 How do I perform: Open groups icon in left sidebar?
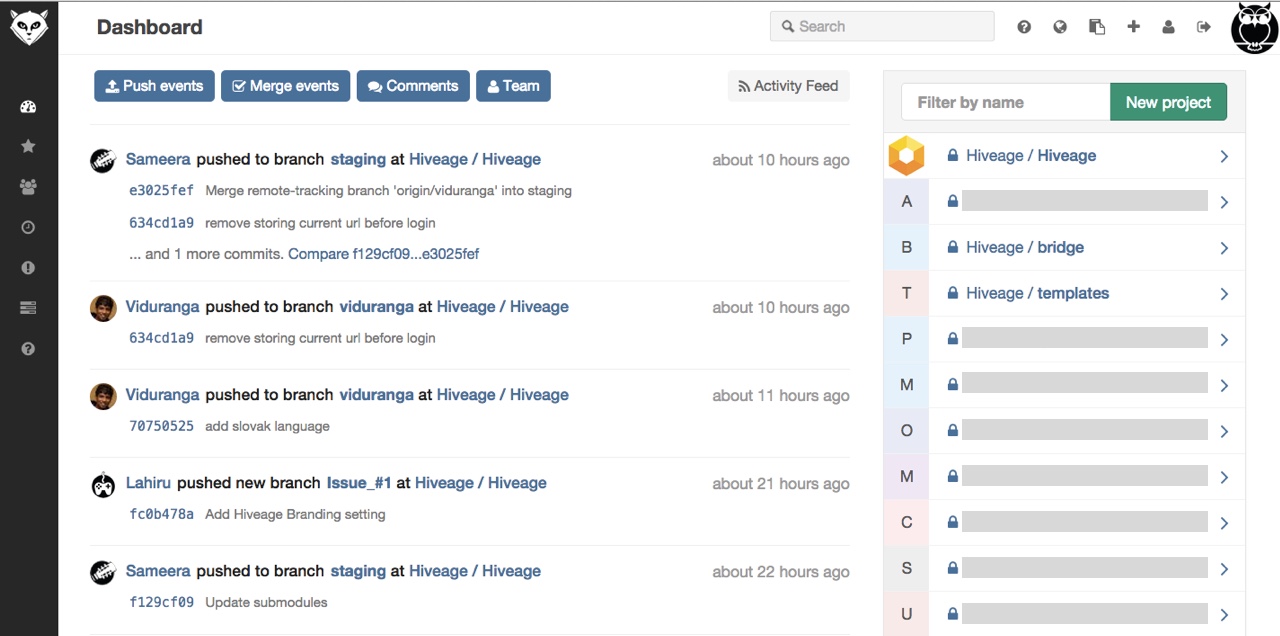[28, 186]
